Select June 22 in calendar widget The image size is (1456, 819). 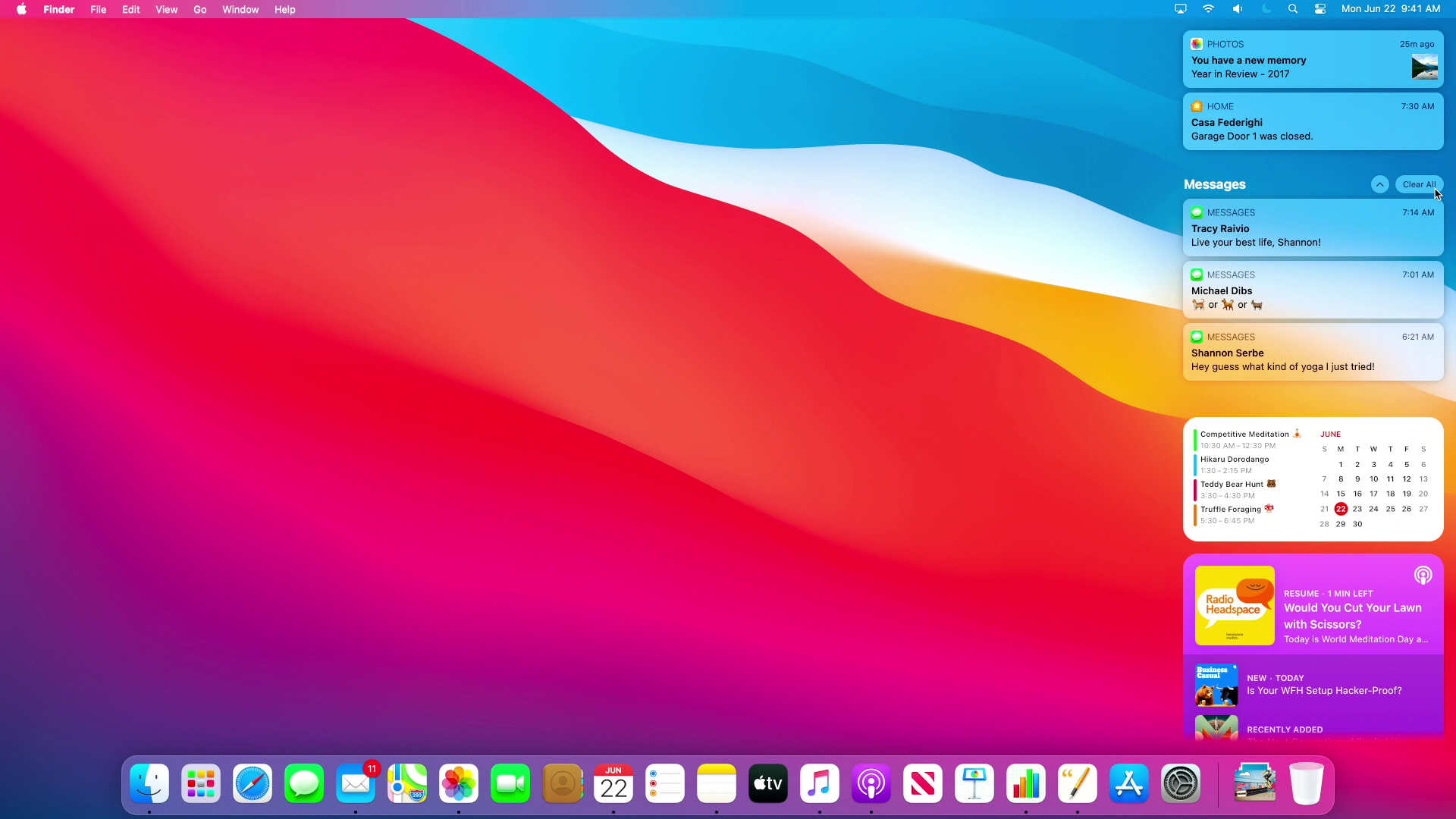pyautogui.click(x=1341, y=509)
